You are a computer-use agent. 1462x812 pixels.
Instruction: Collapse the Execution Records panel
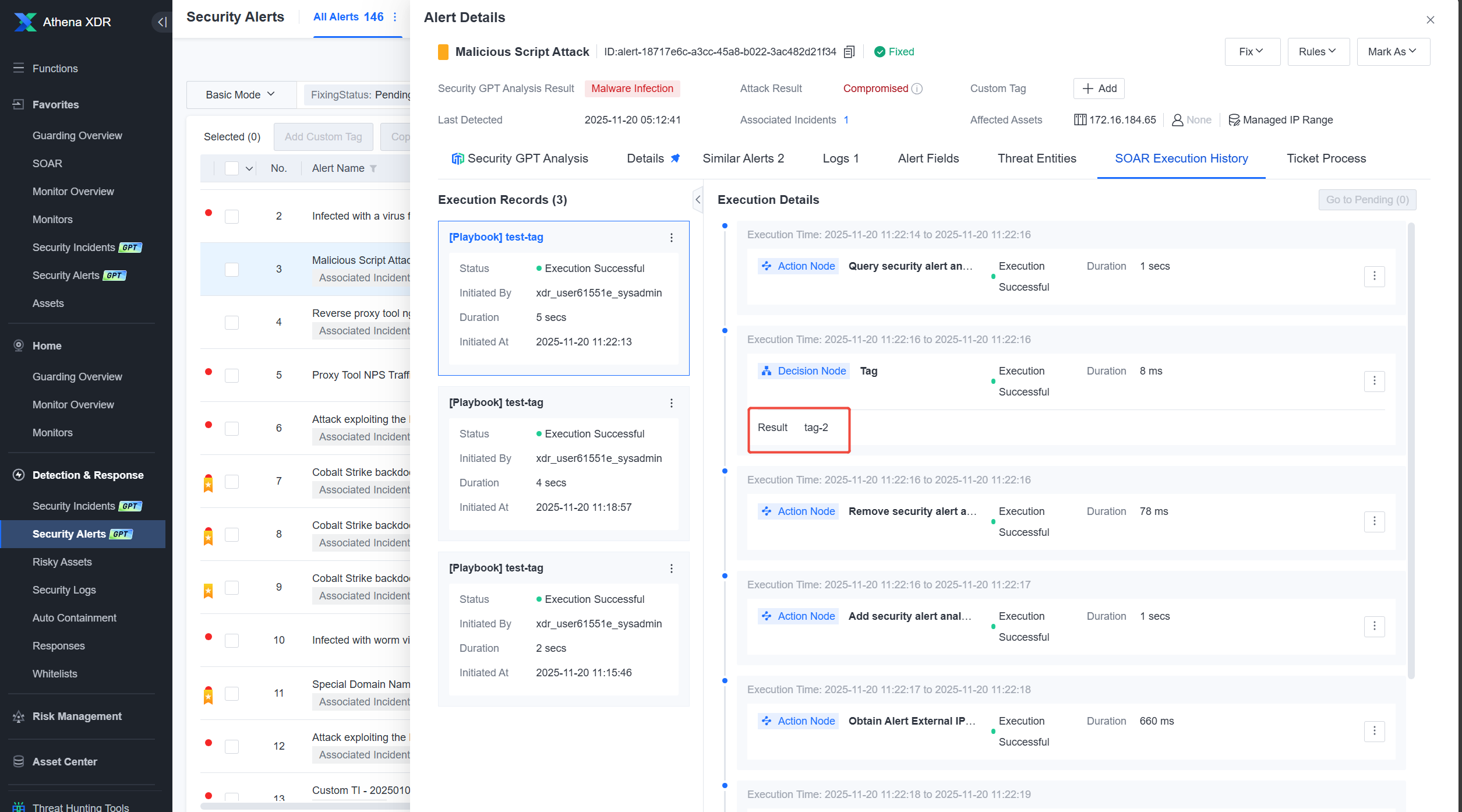[697, 200]
